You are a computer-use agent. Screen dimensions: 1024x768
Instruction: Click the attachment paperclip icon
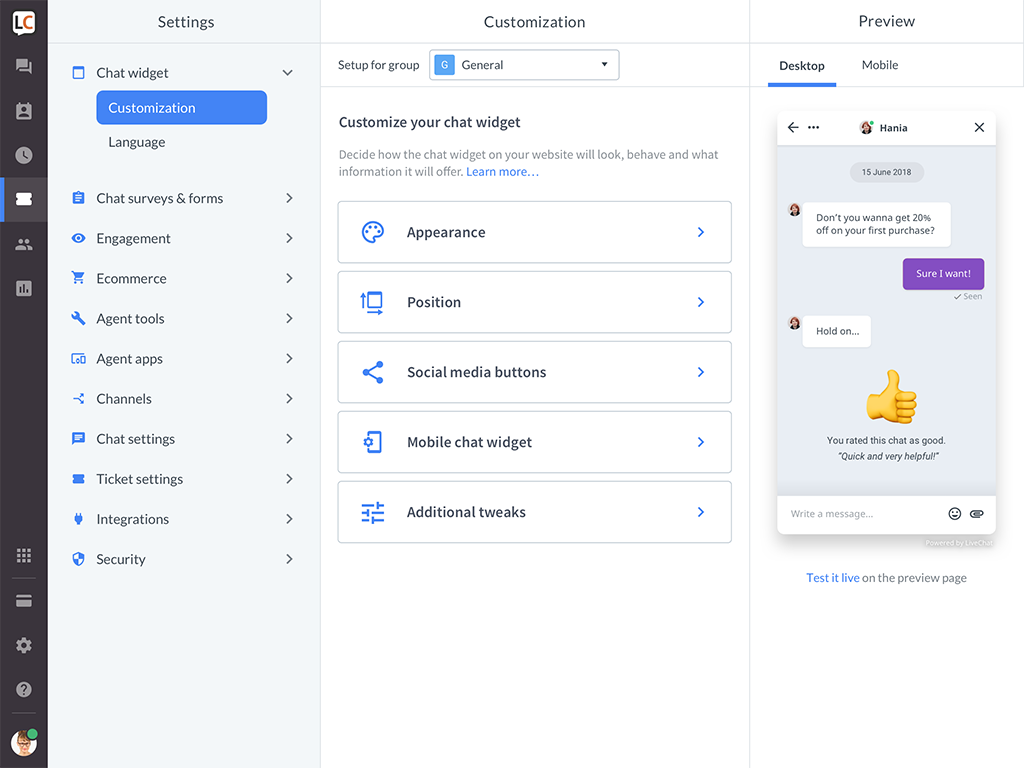pos(977,514)
